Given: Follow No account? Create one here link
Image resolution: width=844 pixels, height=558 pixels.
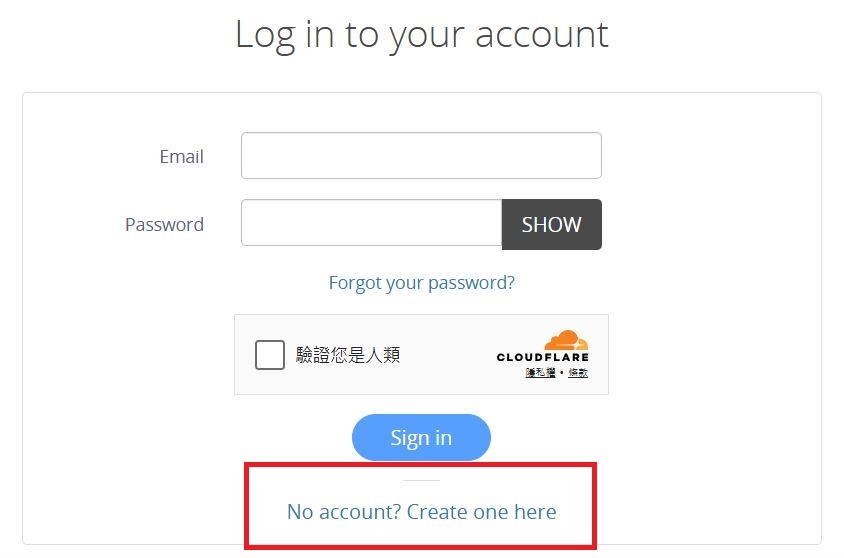Looking at the screenshot, I should tap(421, 512).
